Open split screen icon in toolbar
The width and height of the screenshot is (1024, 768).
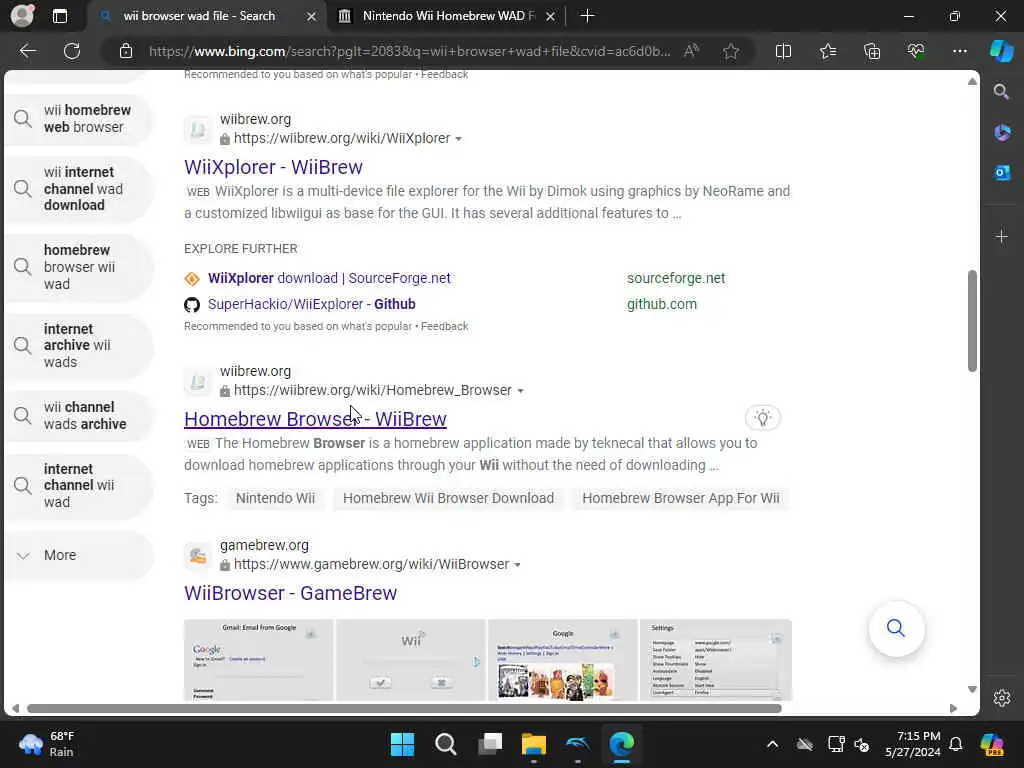[x=783, y=51]
